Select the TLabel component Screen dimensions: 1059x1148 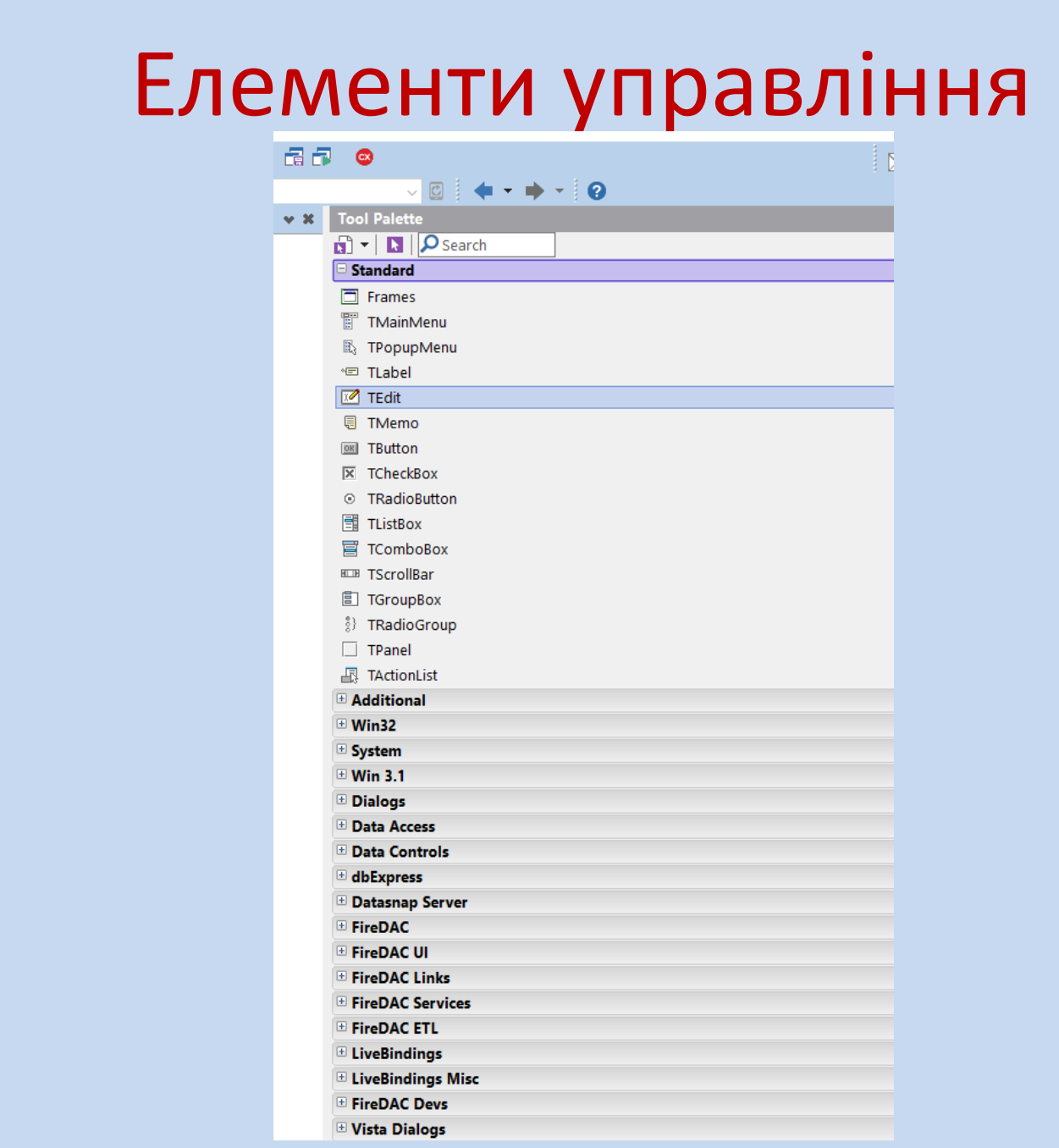click(389, 373)
